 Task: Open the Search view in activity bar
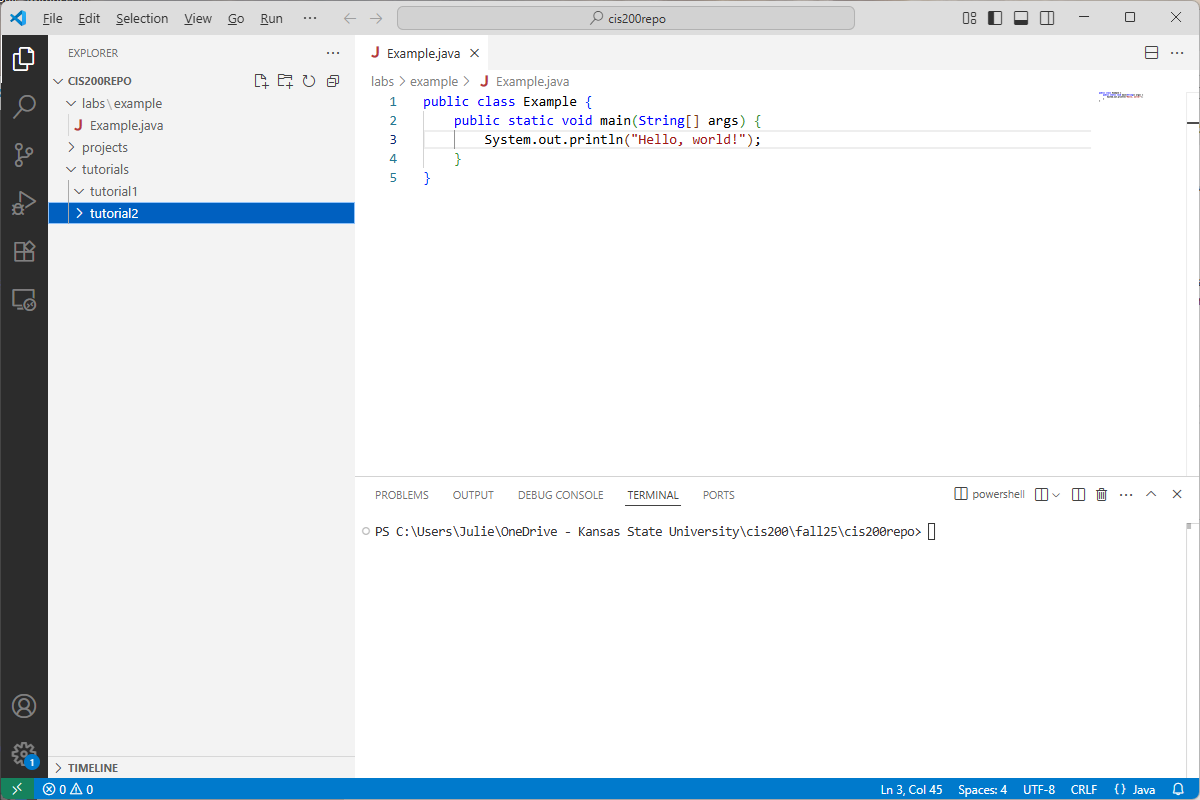click(24, 106)
